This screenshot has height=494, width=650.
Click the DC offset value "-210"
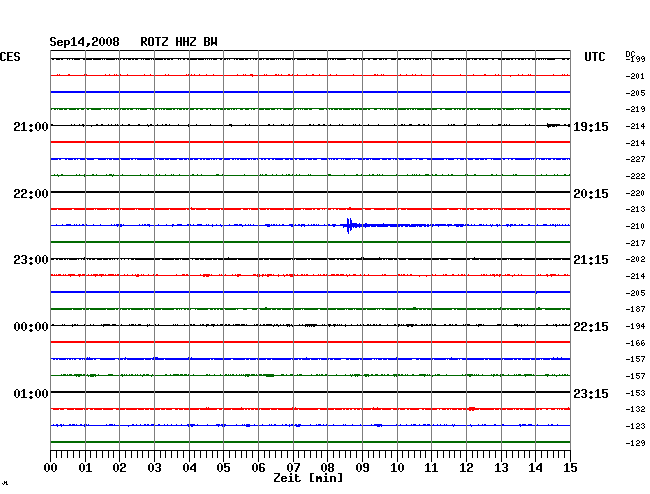point(635,226)
